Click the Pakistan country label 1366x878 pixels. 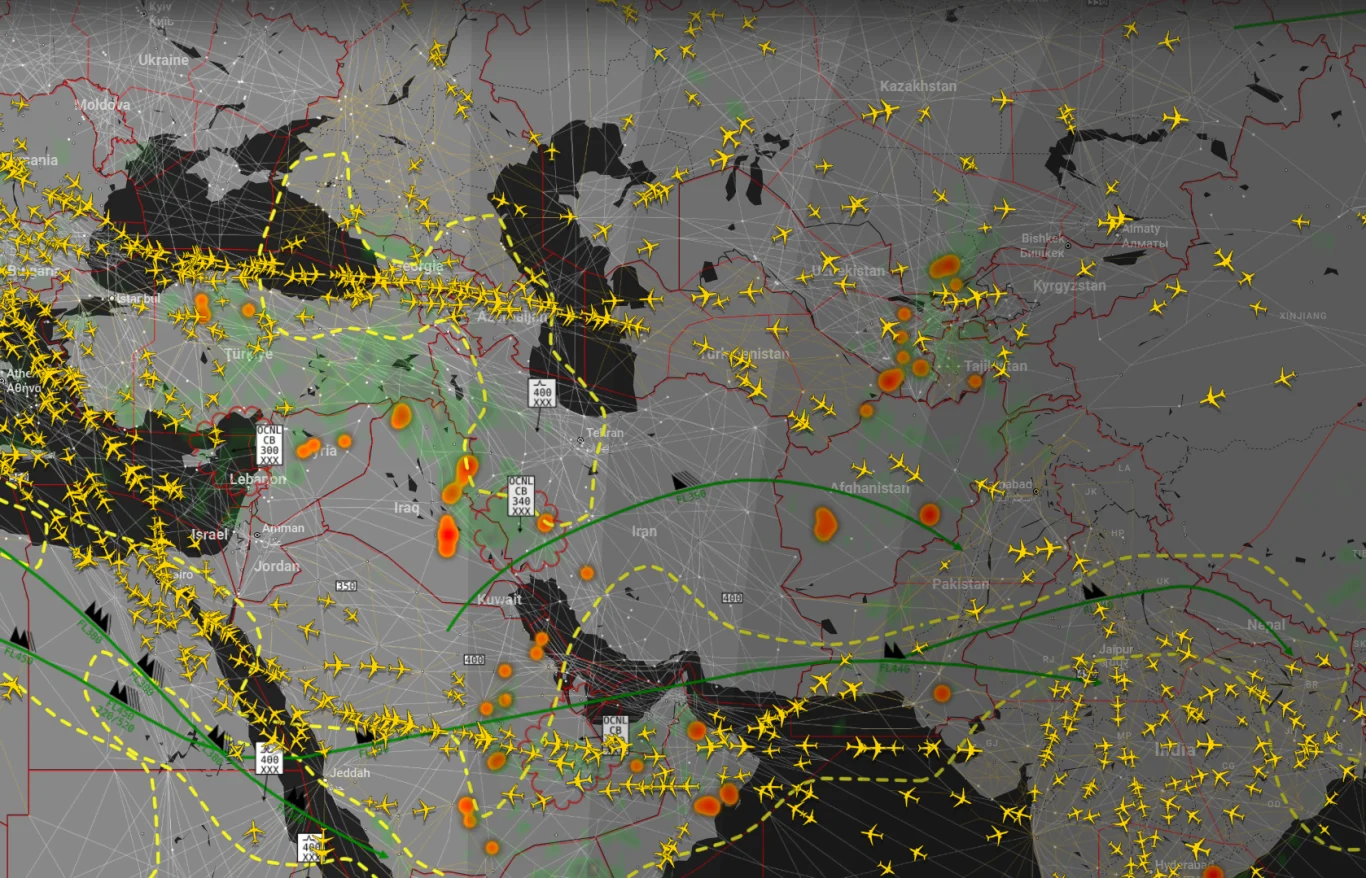[960, 584]
